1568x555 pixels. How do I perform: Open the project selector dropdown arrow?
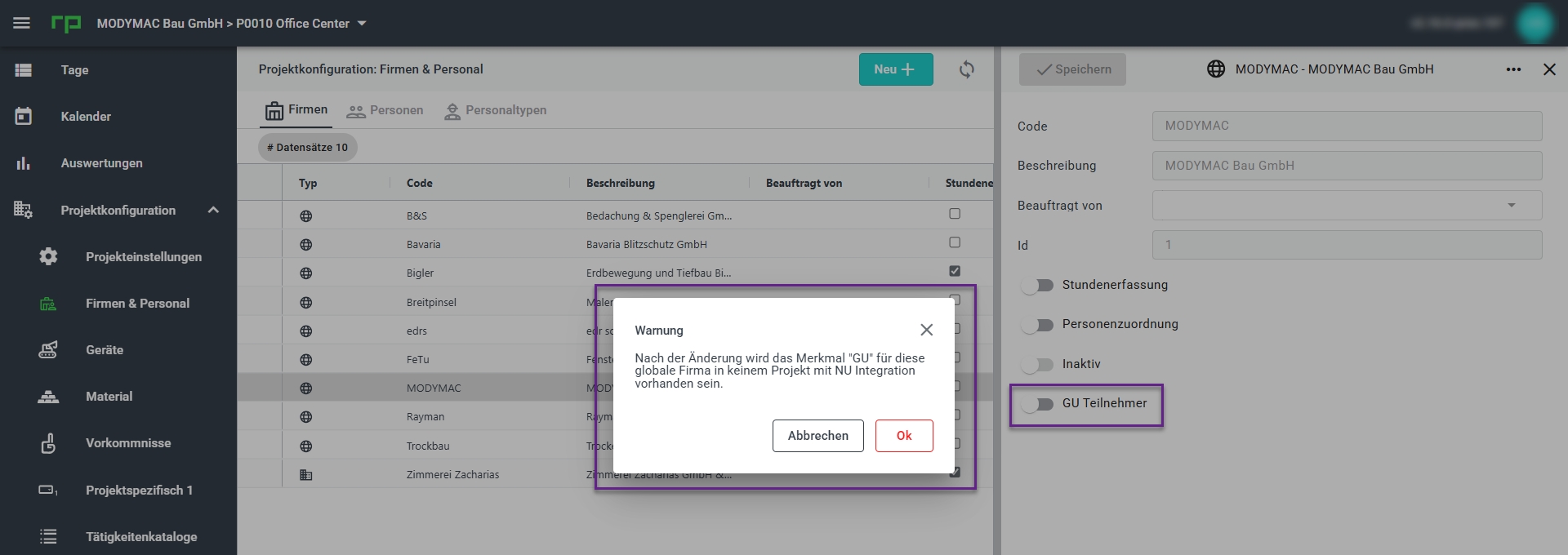tap(362, 23)
